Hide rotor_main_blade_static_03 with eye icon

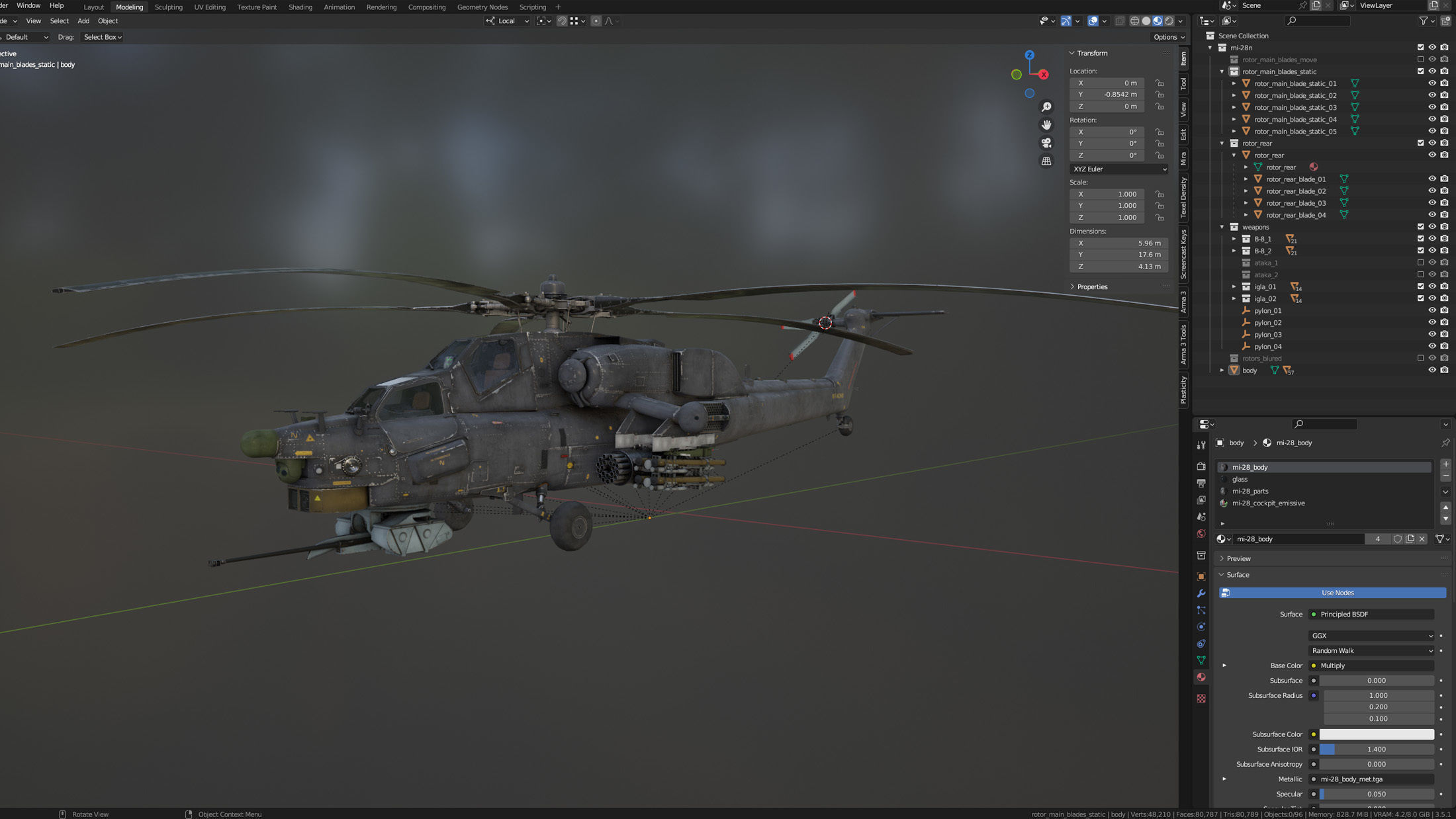pos(1432,107)
